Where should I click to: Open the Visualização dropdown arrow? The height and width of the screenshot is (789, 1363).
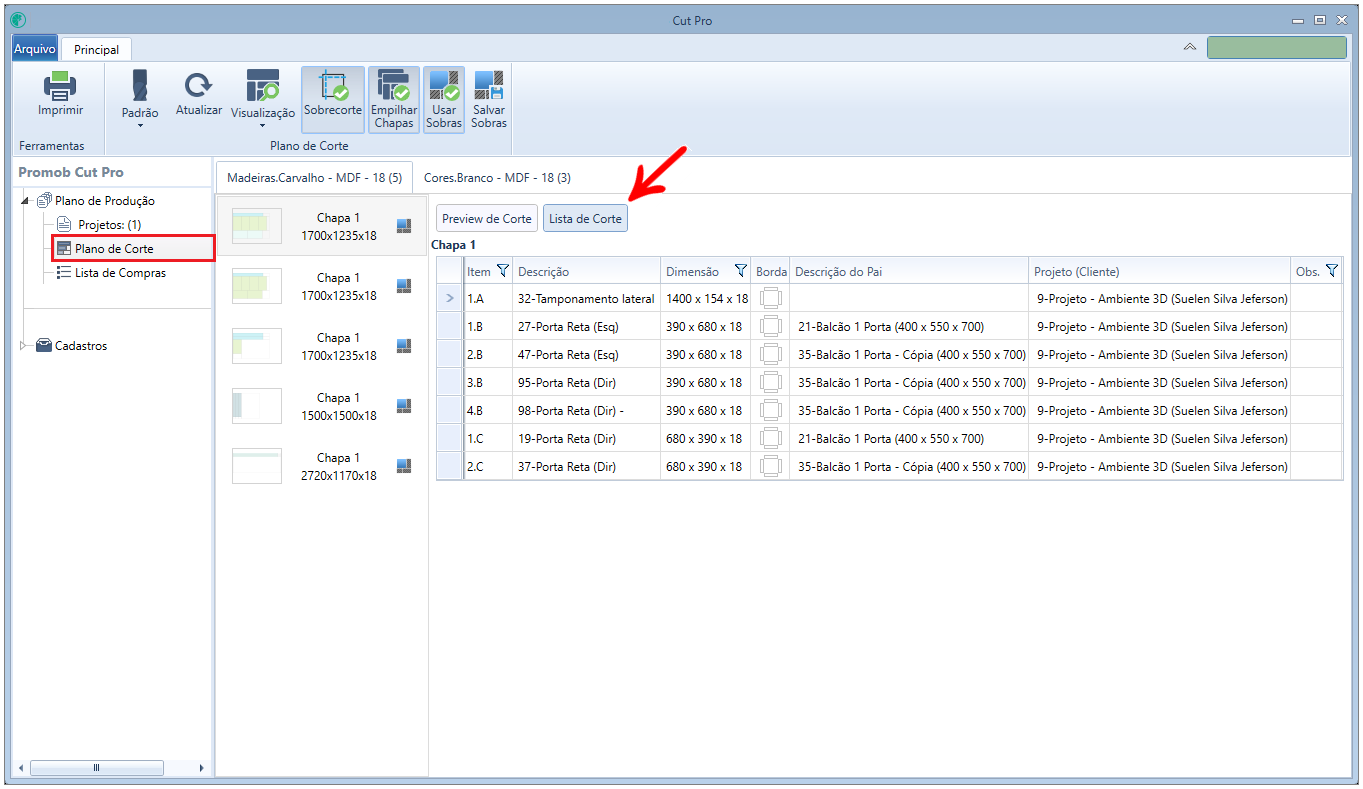(263, 126)
